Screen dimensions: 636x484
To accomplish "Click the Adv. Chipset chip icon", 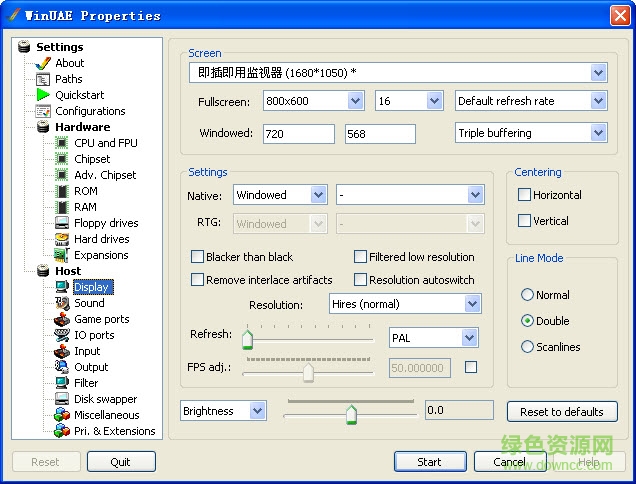I will 62,175.
